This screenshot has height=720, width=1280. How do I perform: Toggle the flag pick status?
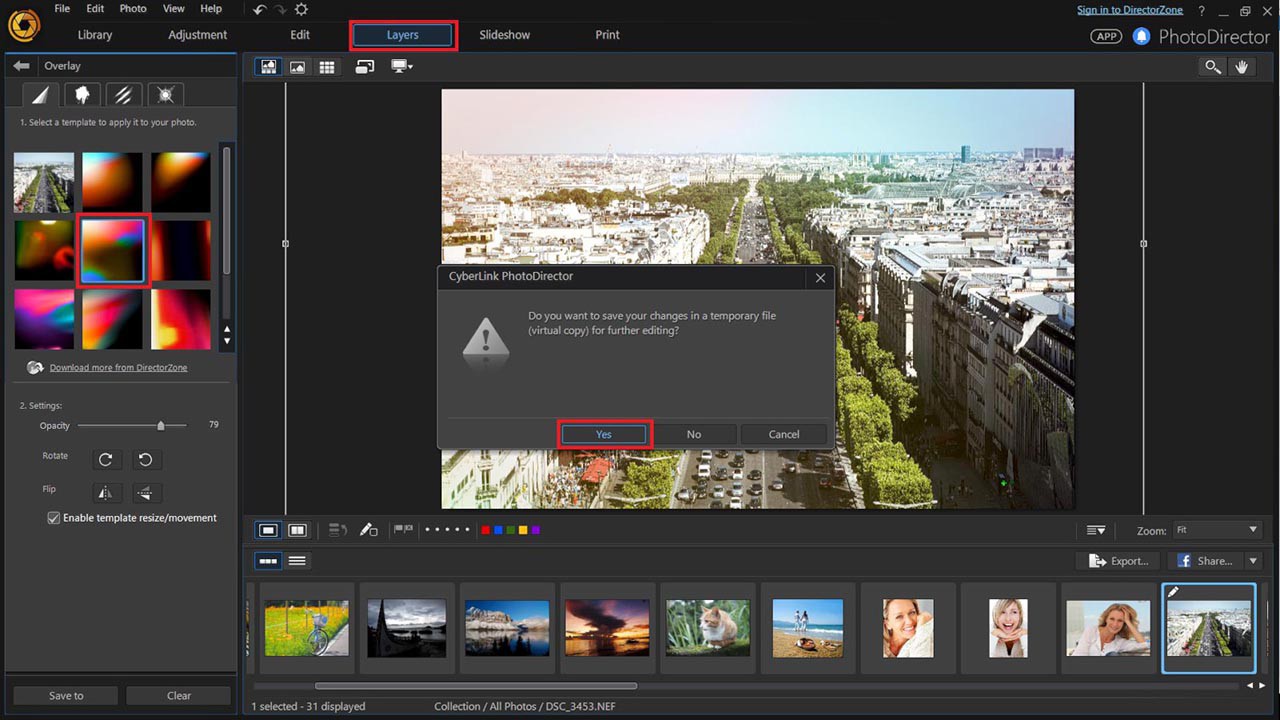coord(403,530)
